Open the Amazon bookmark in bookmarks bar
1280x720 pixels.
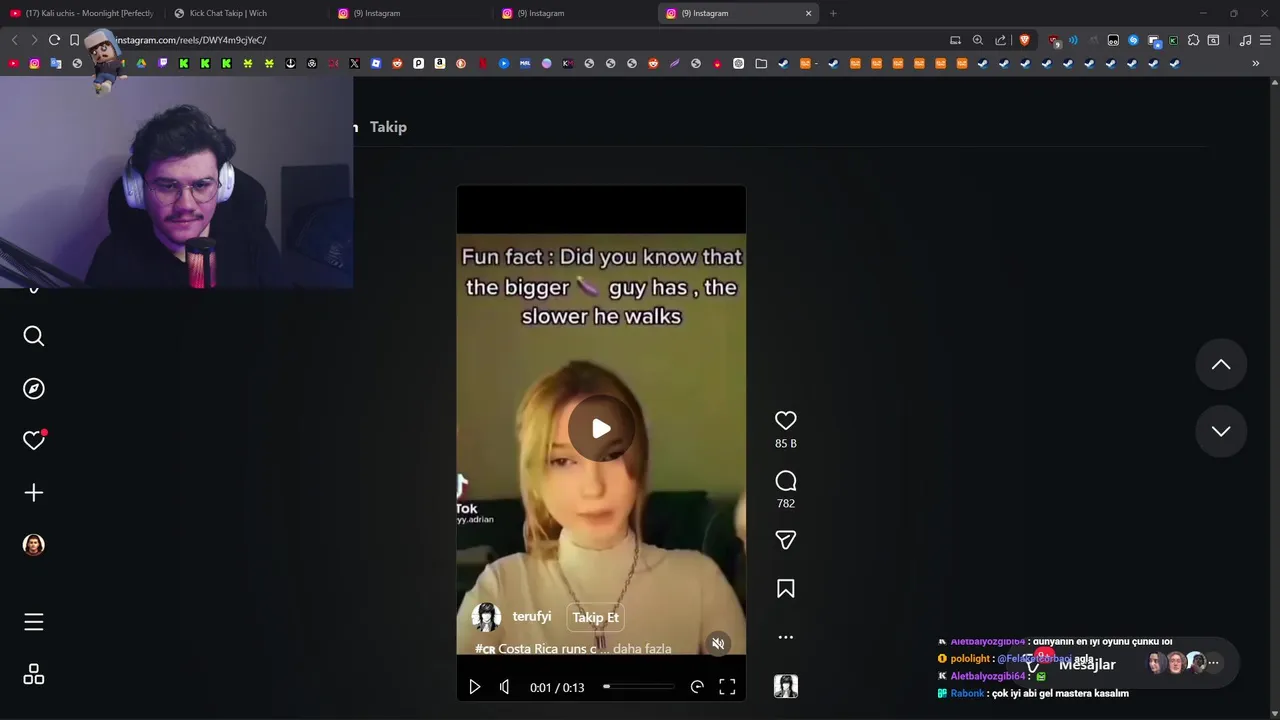[440, 63]
